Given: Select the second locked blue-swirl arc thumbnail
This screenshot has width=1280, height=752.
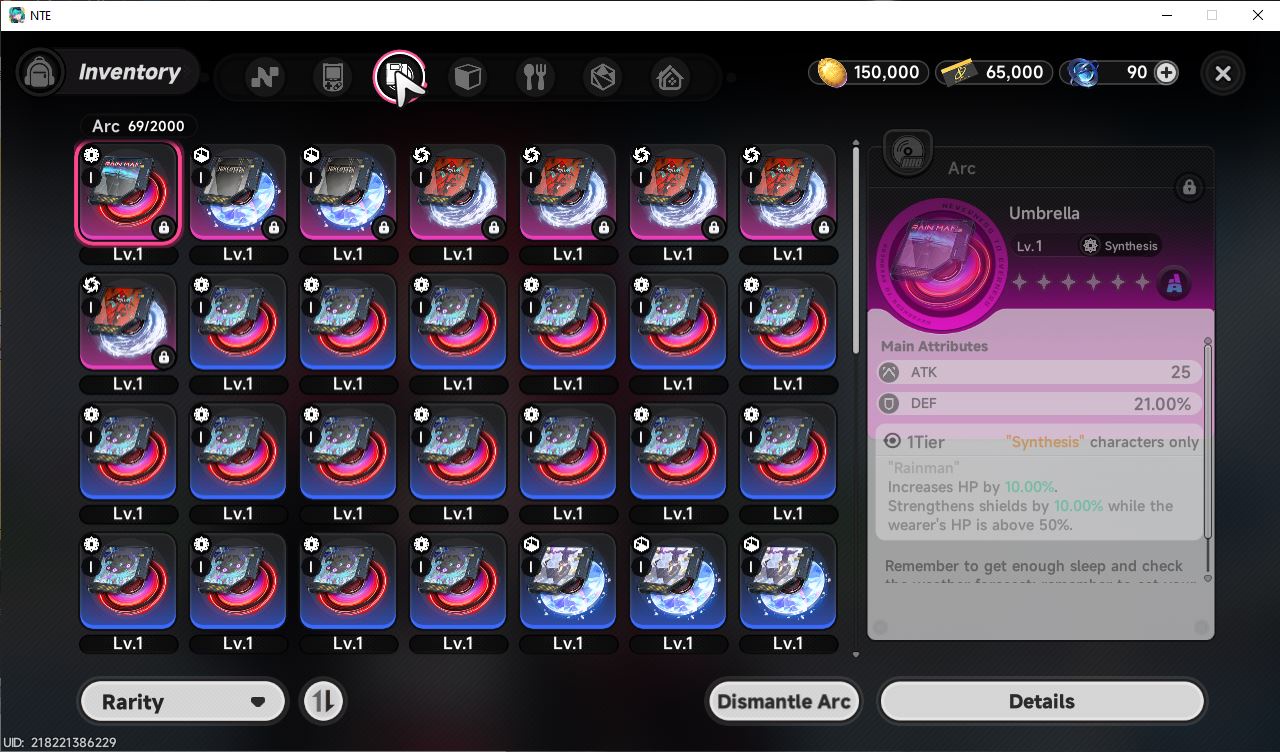Looking at the screenshot, I should pyautogui.click(x=348, y=193).
